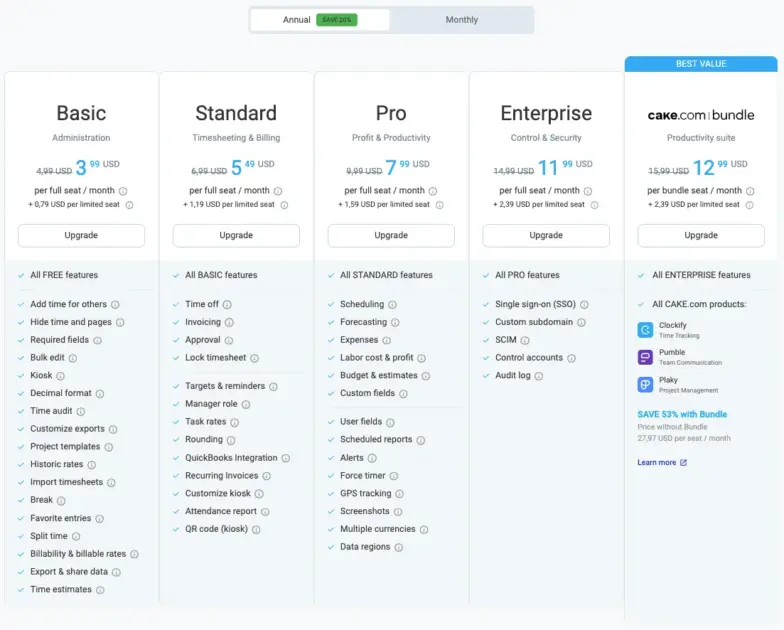Click the Recurring Invoices feature
Image resolution: width=784 pixels, height=630 pixels.
[222, 476]
